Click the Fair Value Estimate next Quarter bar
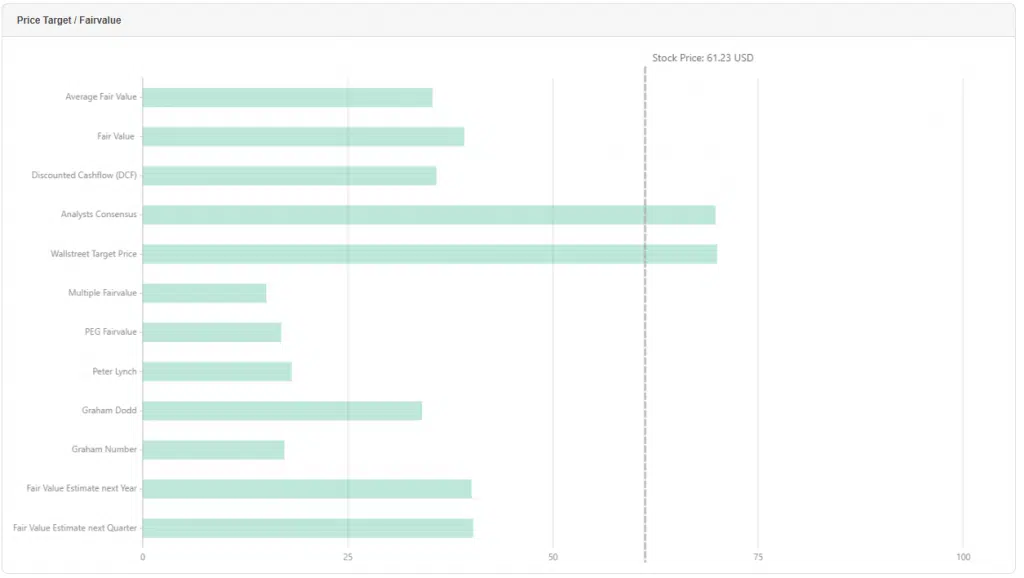Viewport: 1024px width, 578px height. pos(307,528)
